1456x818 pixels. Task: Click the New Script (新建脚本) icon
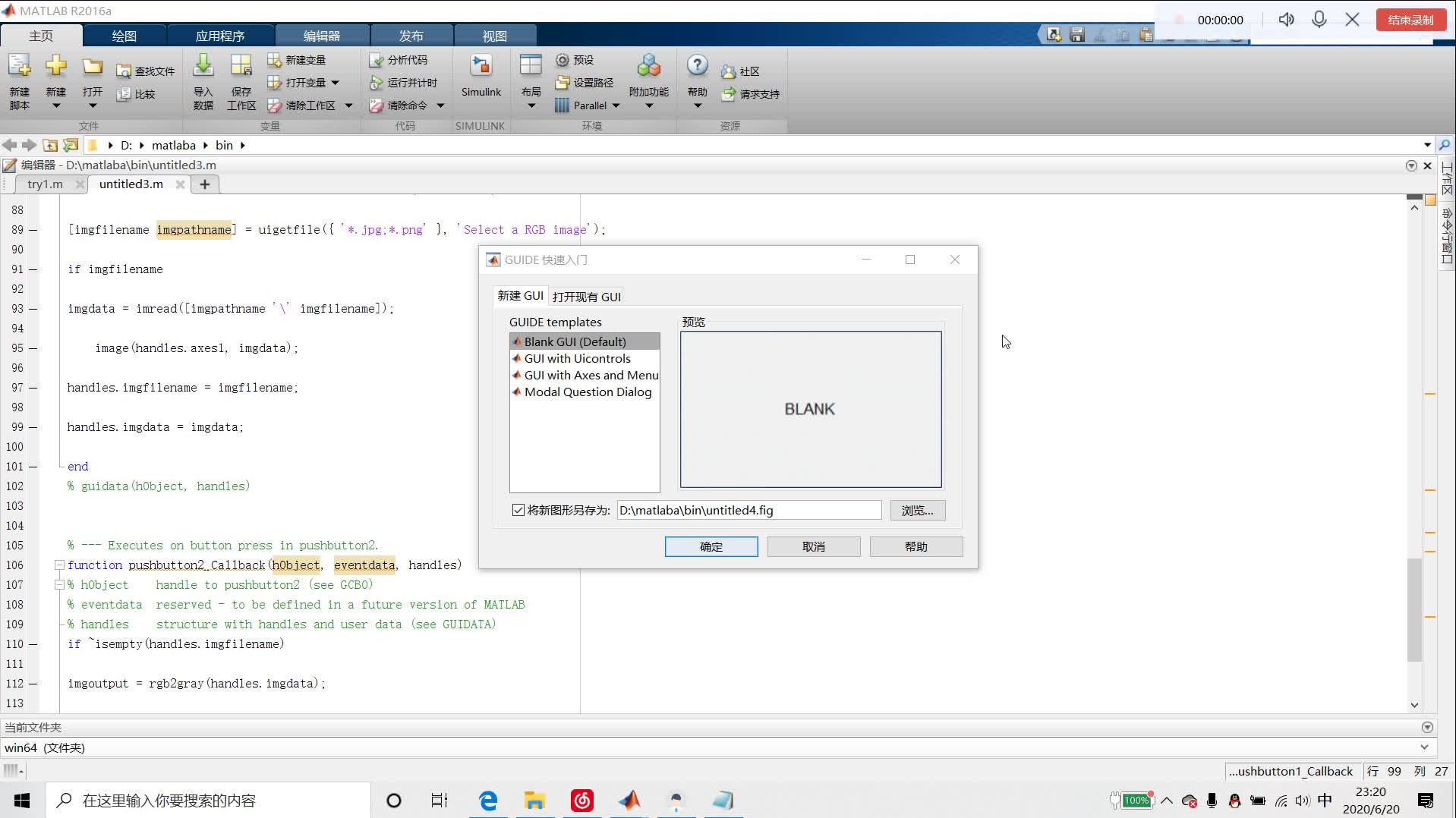coord(19,66)
